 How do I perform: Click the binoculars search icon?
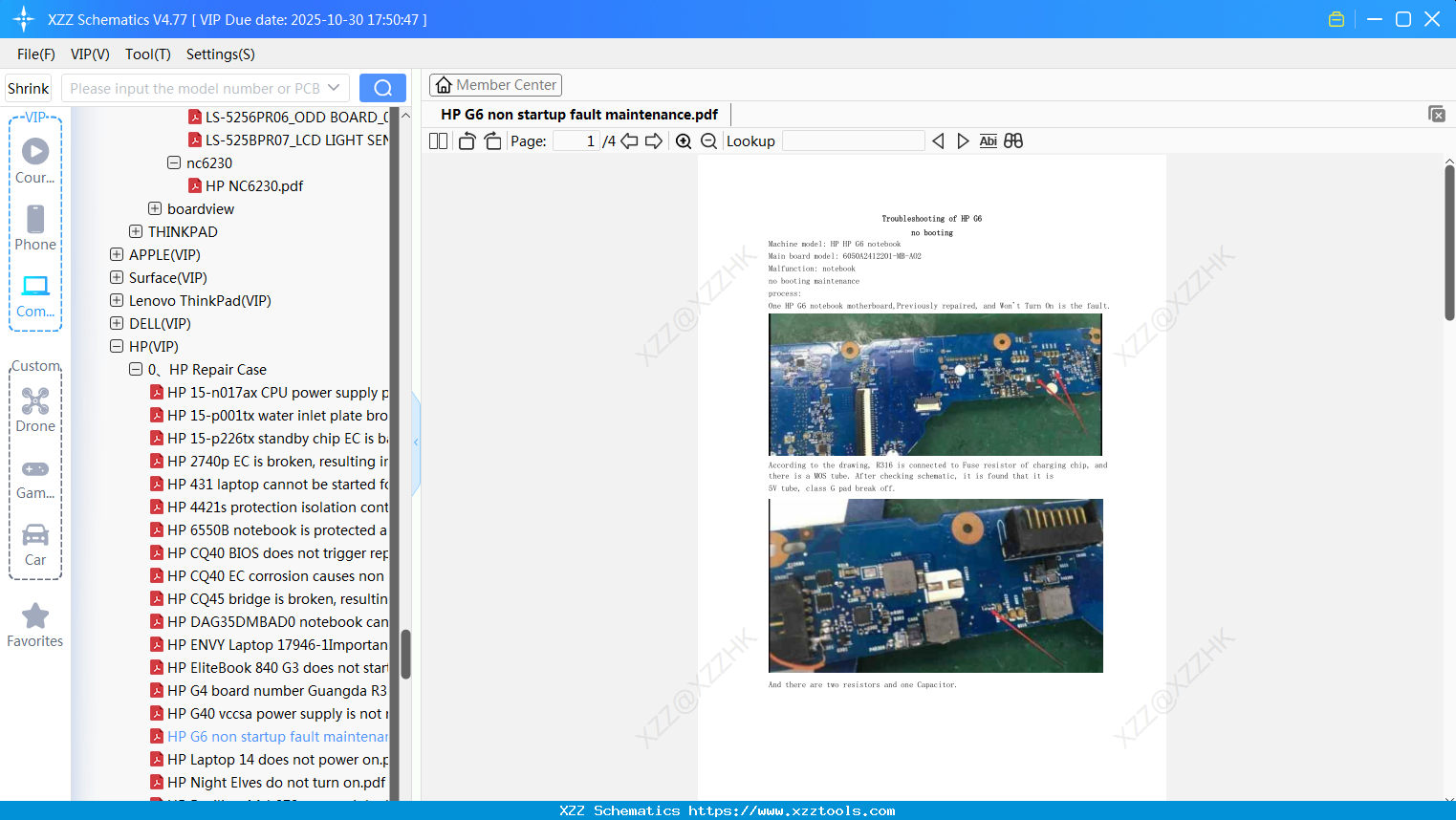click(x=1013, y=141)
